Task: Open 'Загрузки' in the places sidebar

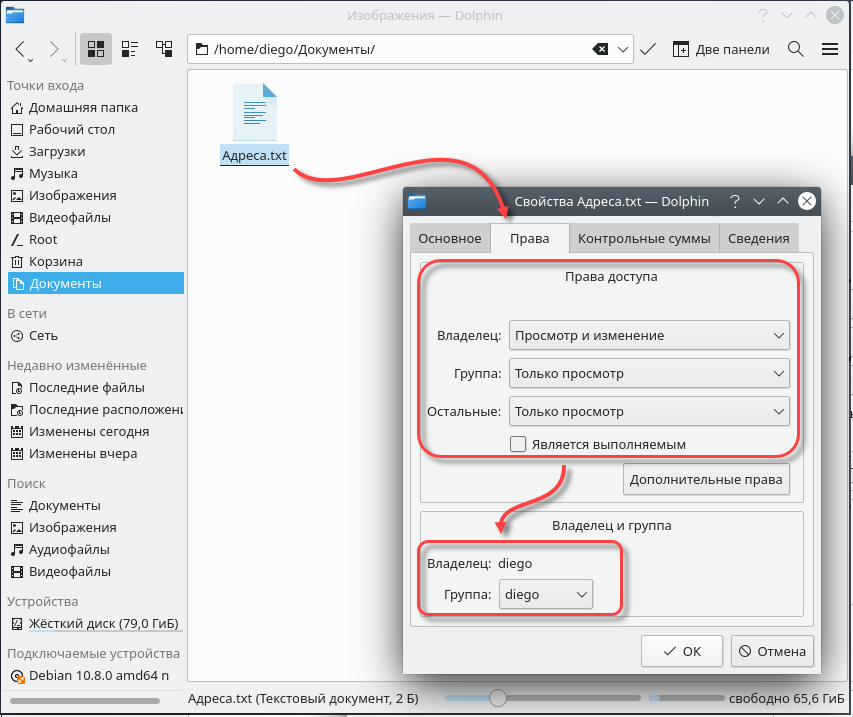Action: 57,152
